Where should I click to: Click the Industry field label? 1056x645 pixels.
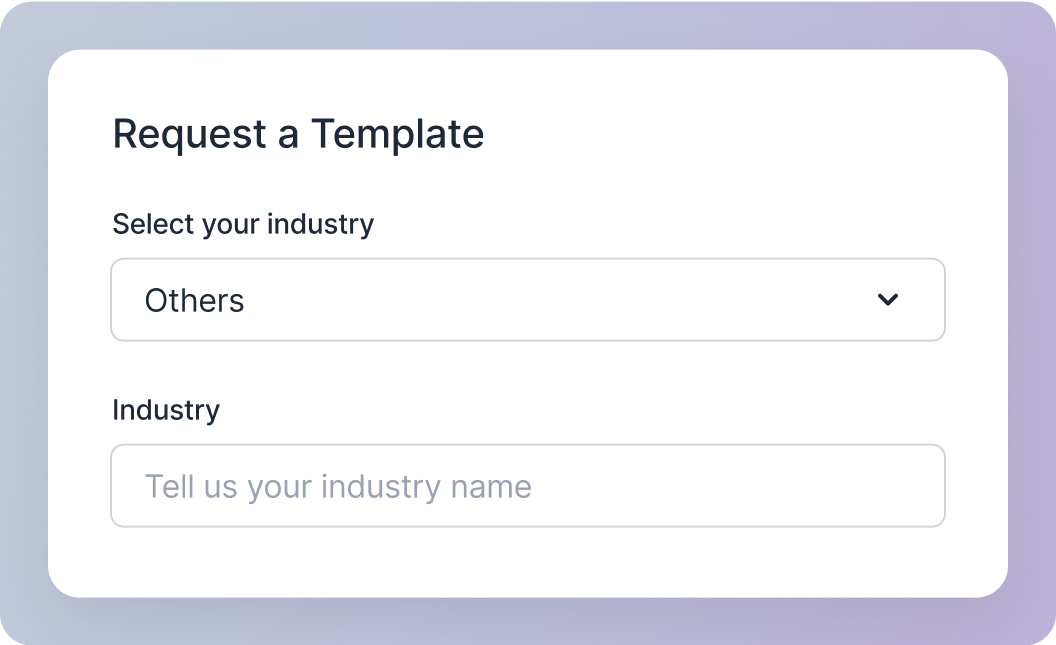pos(166,410)
